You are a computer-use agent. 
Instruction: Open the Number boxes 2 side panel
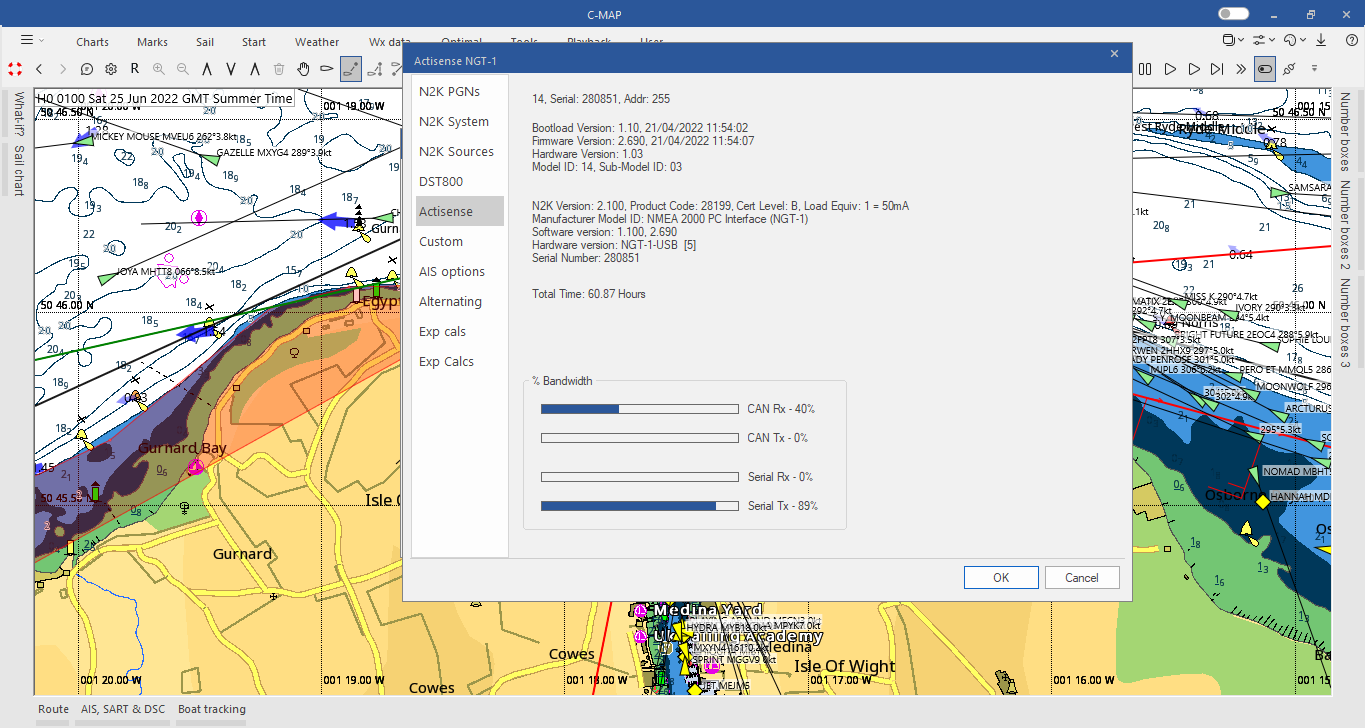[1346, 225]
